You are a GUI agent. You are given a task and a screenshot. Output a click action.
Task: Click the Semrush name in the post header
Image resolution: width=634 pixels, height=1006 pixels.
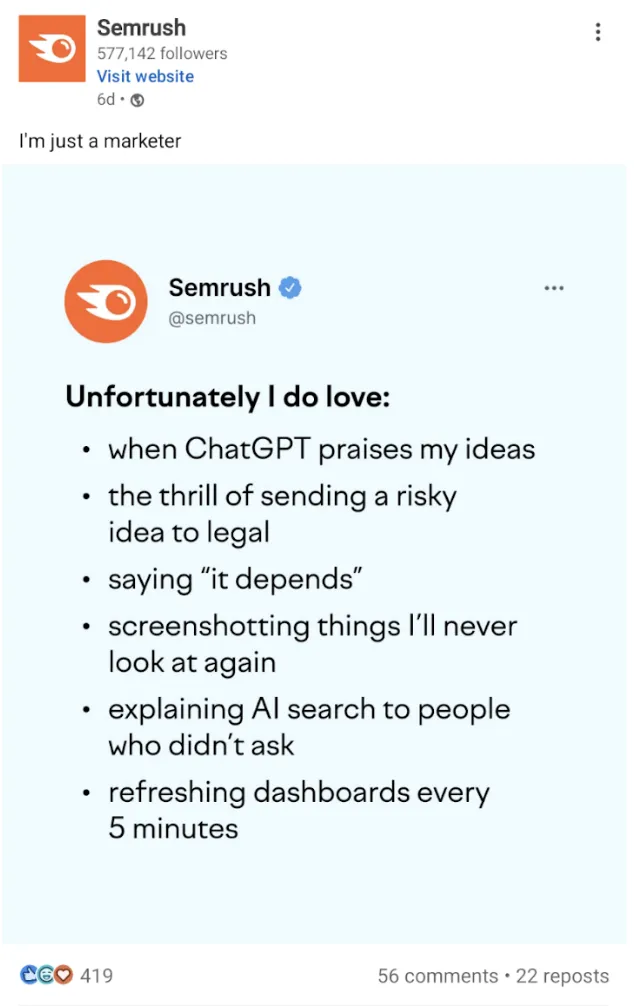(141, 28)
